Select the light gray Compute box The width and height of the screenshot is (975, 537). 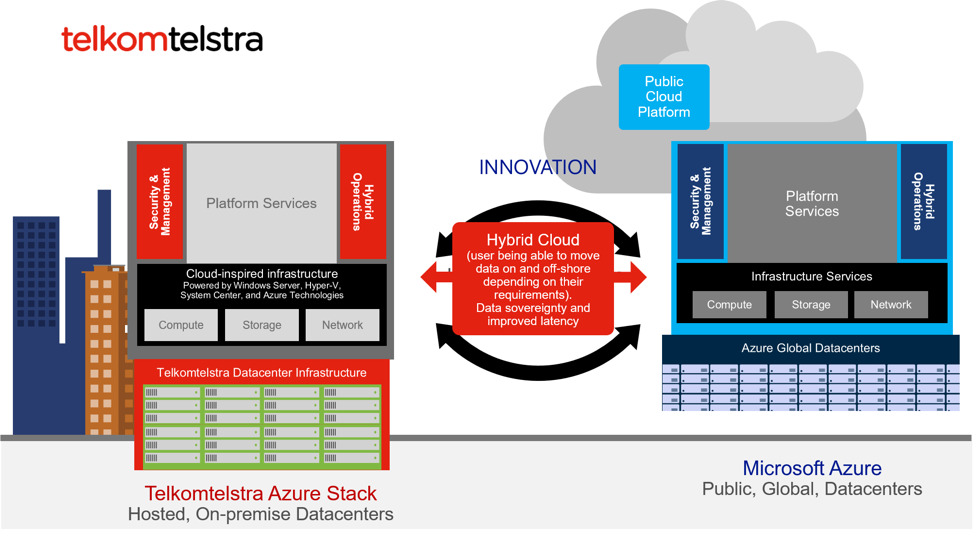[x=181, y=325]
